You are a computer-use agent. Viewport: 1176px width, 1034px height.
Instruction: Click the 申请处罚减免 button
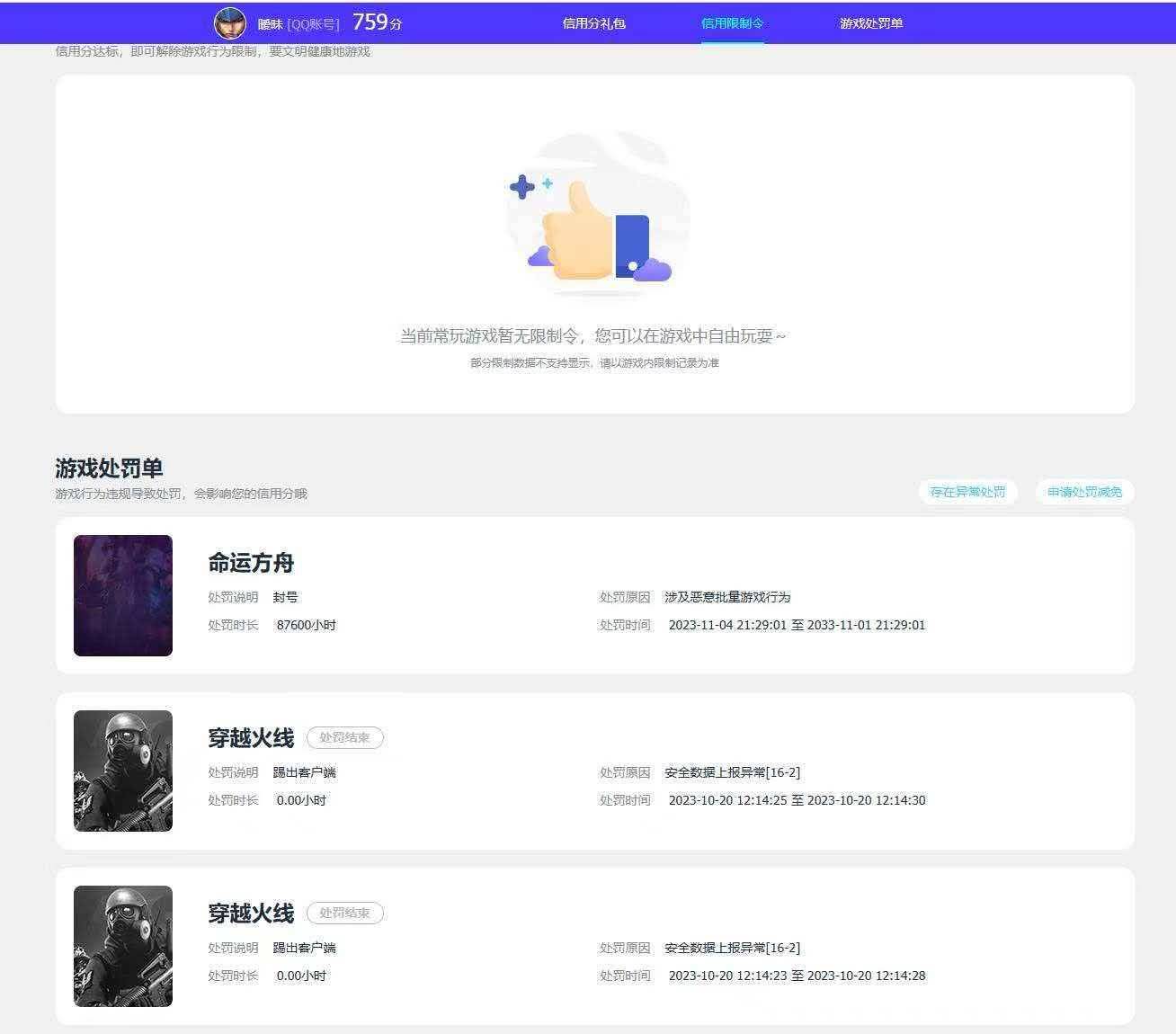tap(1084, 492)
